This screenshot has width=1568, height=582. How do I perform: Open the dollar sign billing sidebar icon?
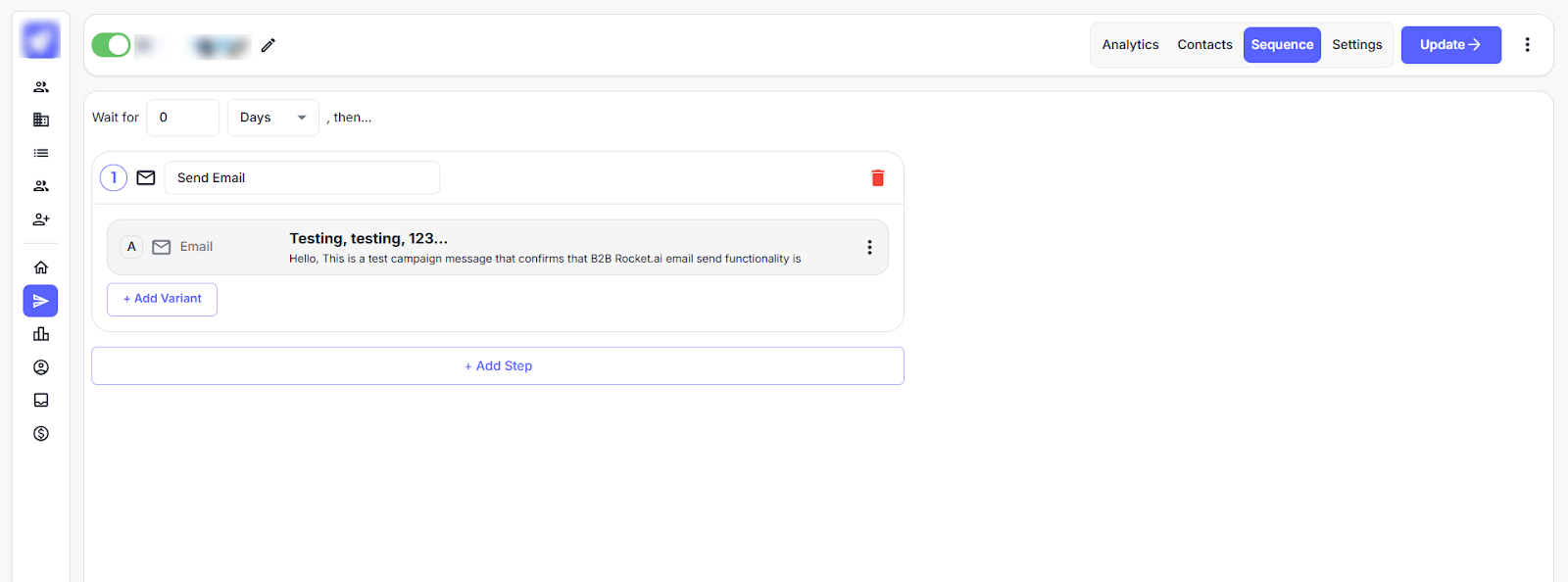pos(41,433)
